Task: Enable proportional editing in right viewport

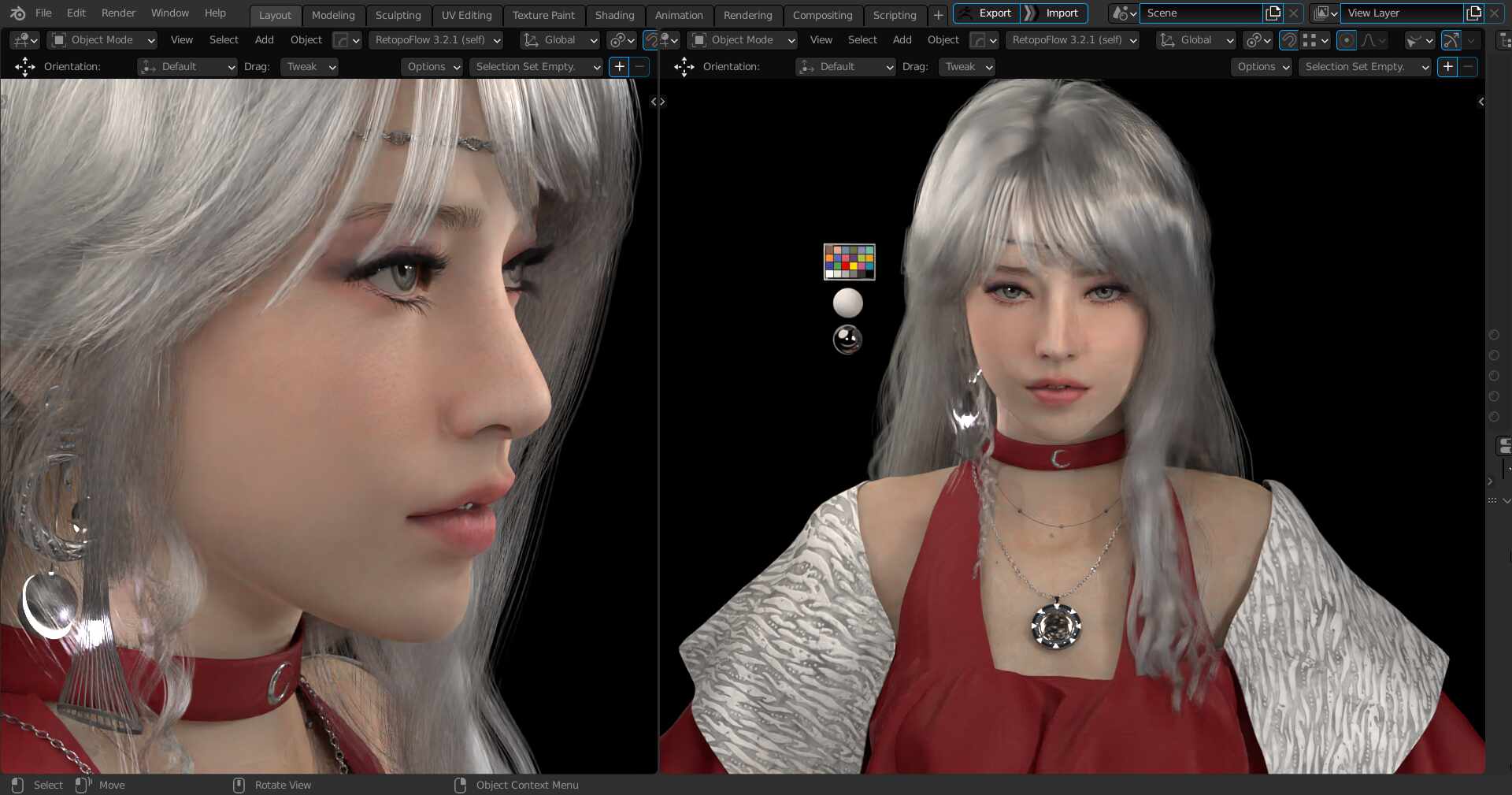Action: point(1346,41)
